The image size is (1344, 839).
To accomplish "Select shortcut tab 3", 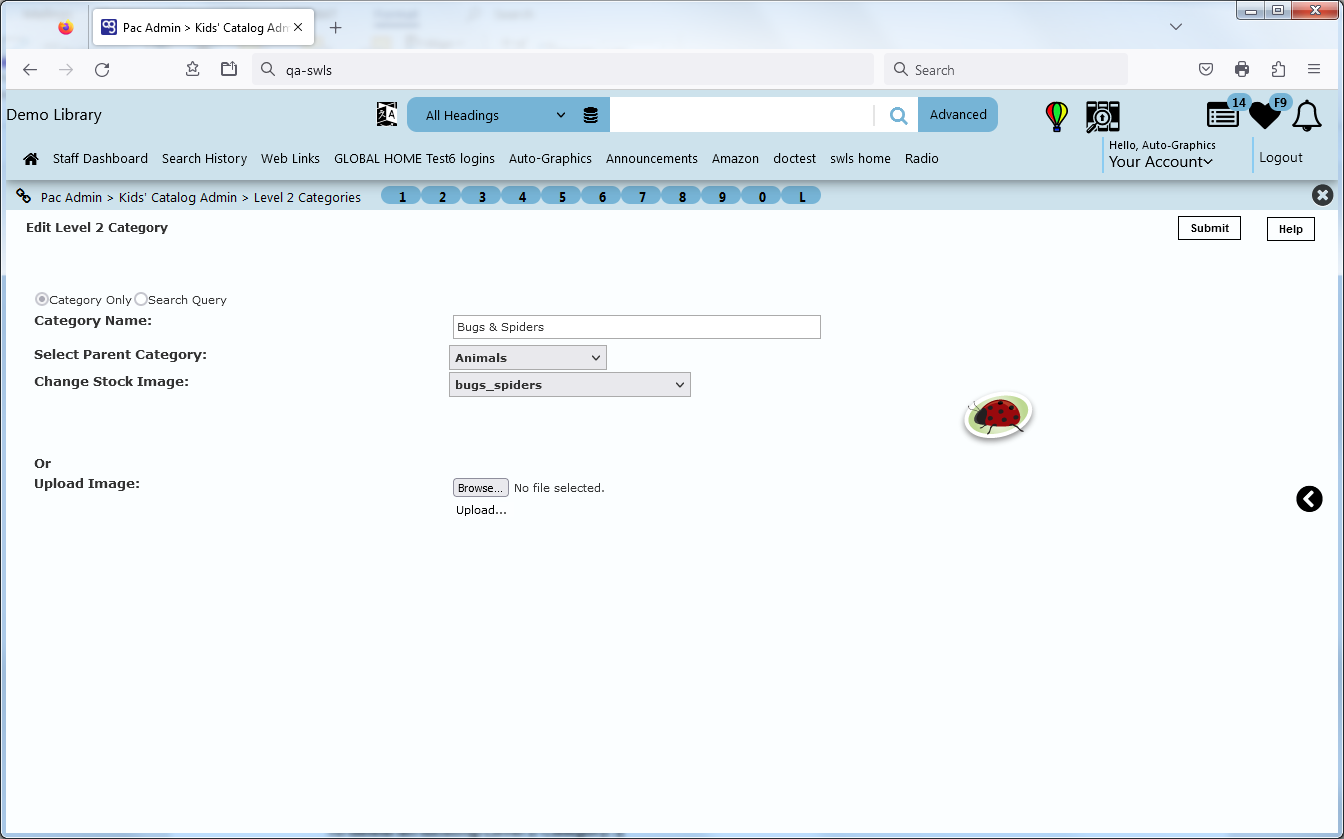I will point(482,196).
